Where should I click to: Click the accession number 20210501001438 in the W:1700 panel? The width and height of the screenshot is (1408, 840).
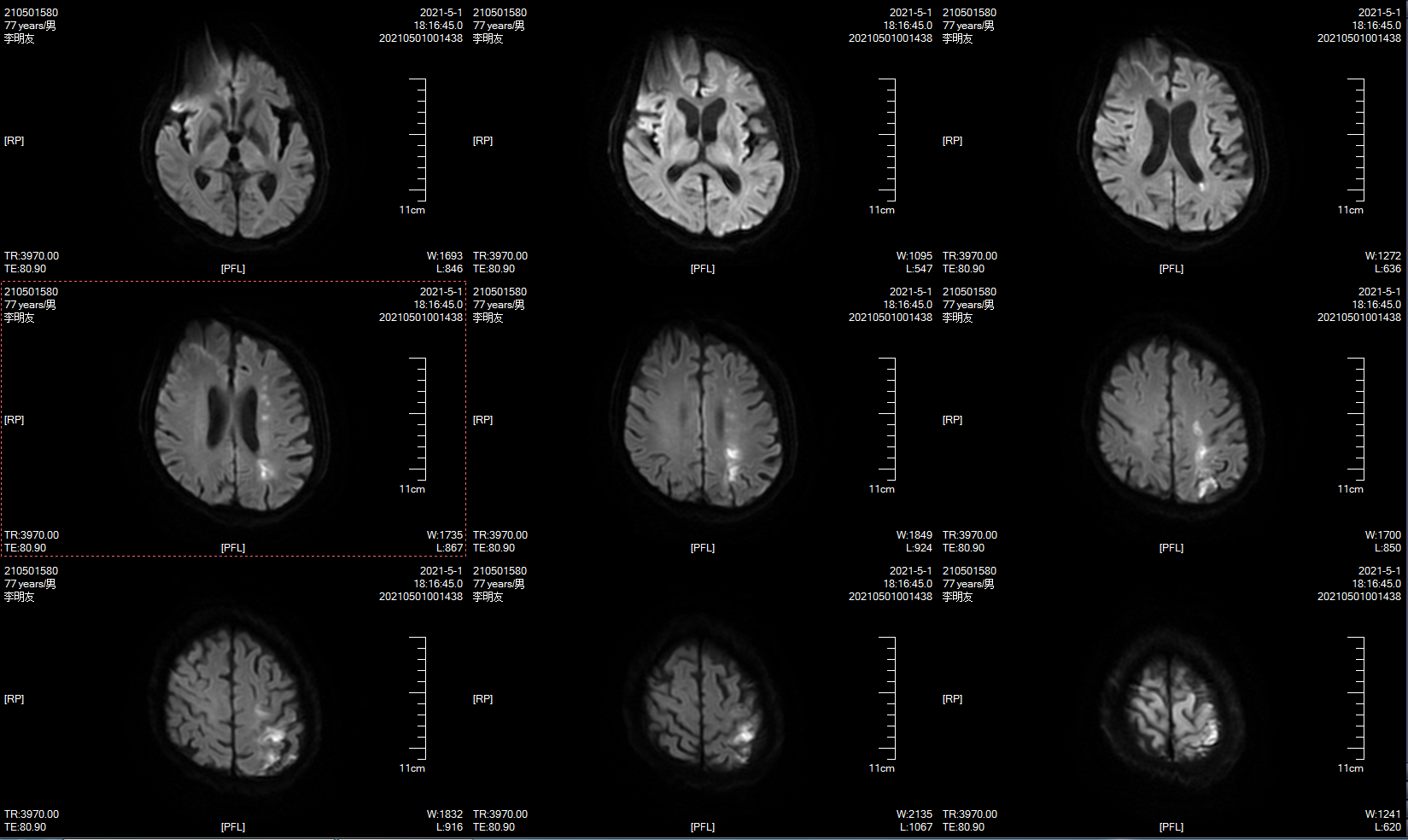(1358, 317)
